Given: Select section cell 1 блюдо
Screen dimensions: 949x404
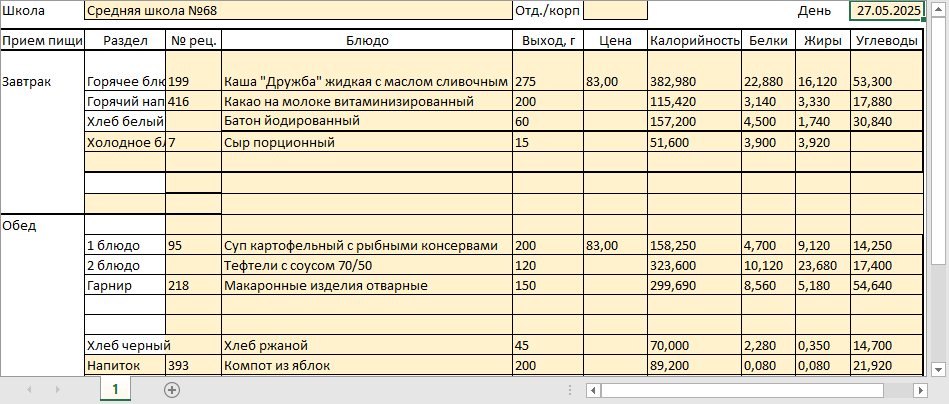Looking at the screenshot, I should (x=125, y=246).
